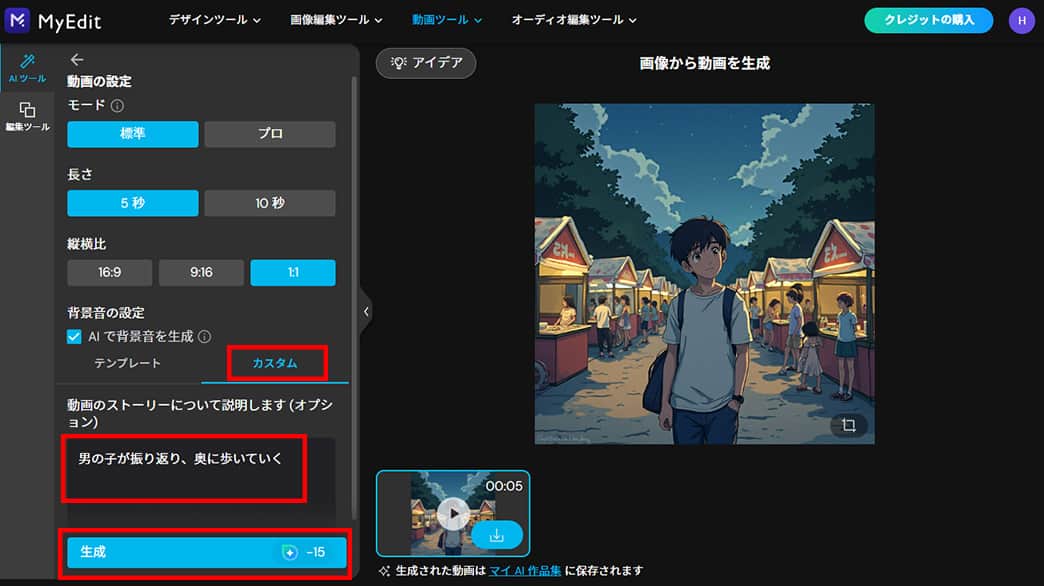Image resolution: width=1044 pixels, height=586 pixels.
Task: Click the 生成 button to generate video
Action: point(205,551)
